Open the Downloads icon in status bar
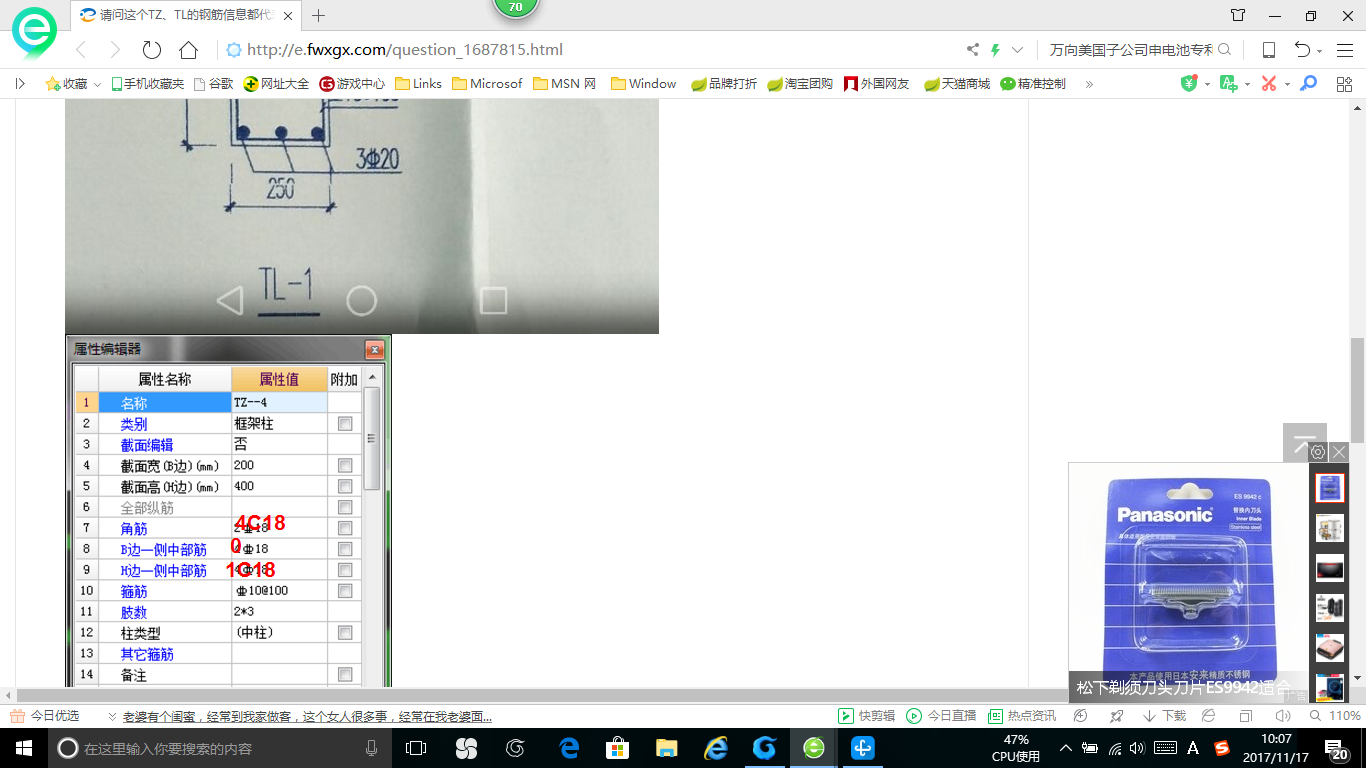 pos(1165,716)
